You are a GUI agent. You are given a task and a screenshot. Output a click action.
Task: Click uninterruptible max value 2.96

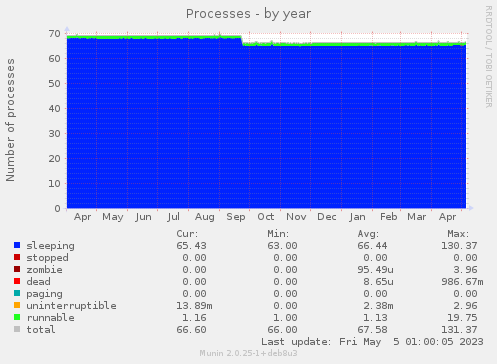pyautogui.click(x=465, y=306)
